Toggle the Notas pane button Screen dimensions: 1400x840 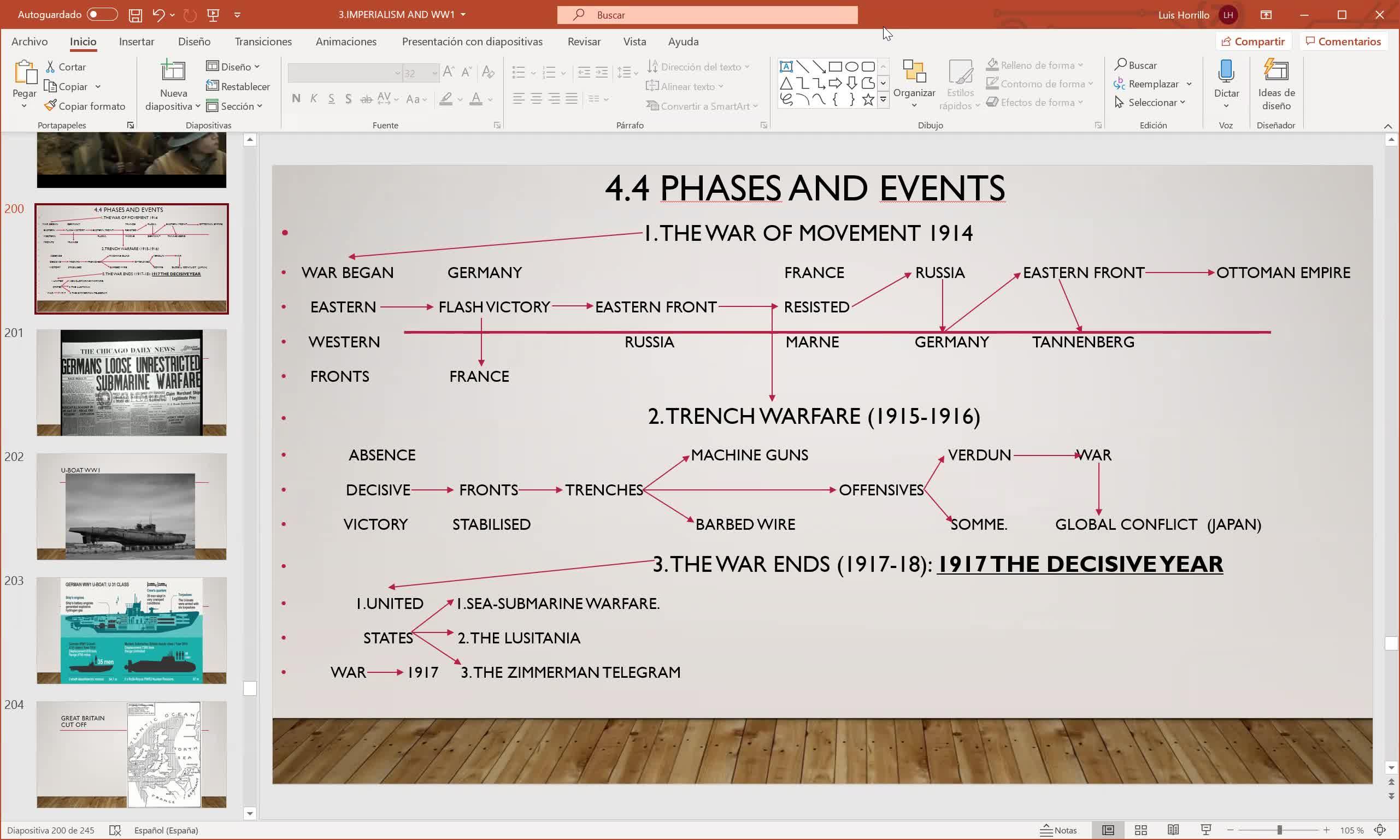(x=1058, y=830)
